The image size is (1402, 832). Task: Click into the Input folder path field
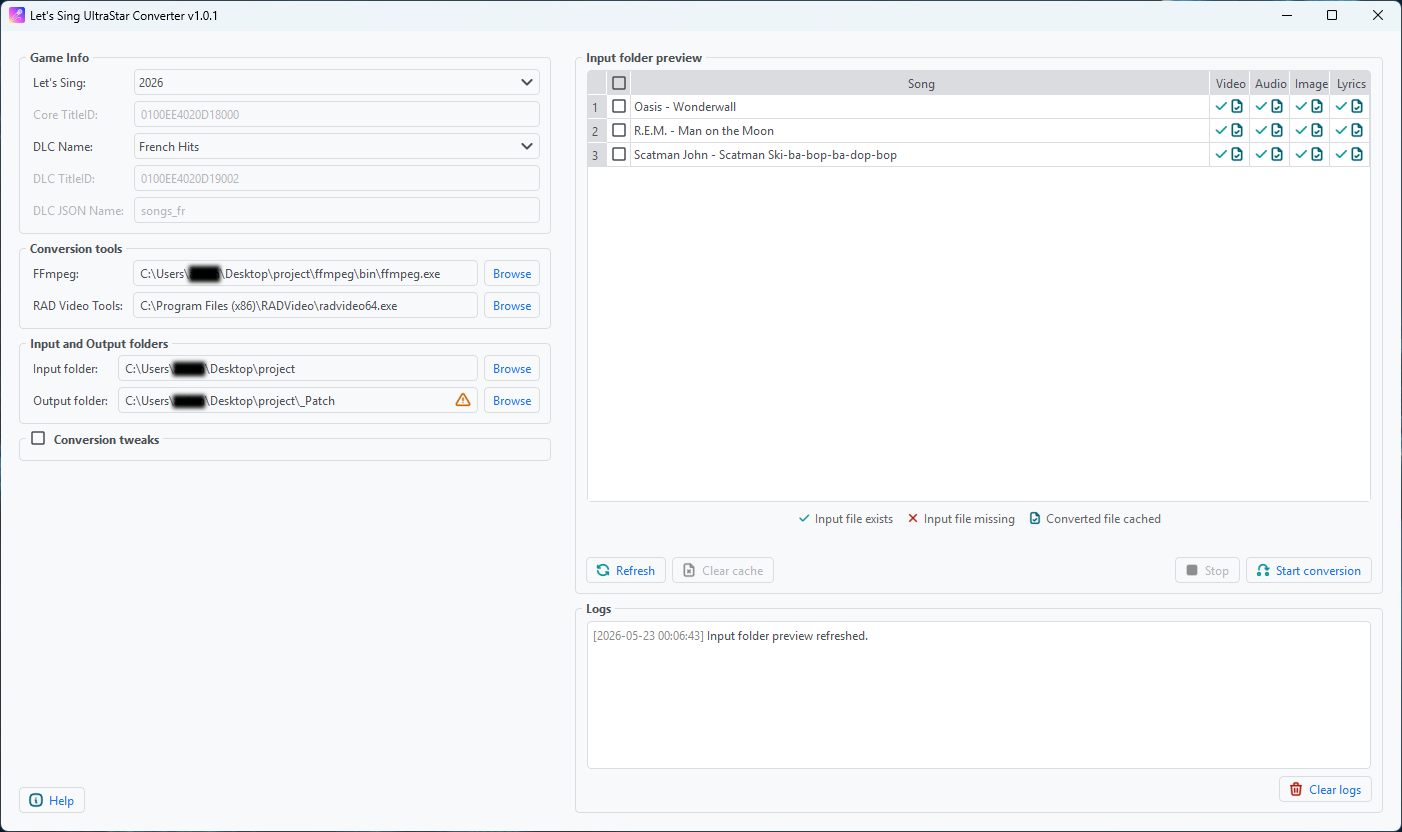(298, 368)
